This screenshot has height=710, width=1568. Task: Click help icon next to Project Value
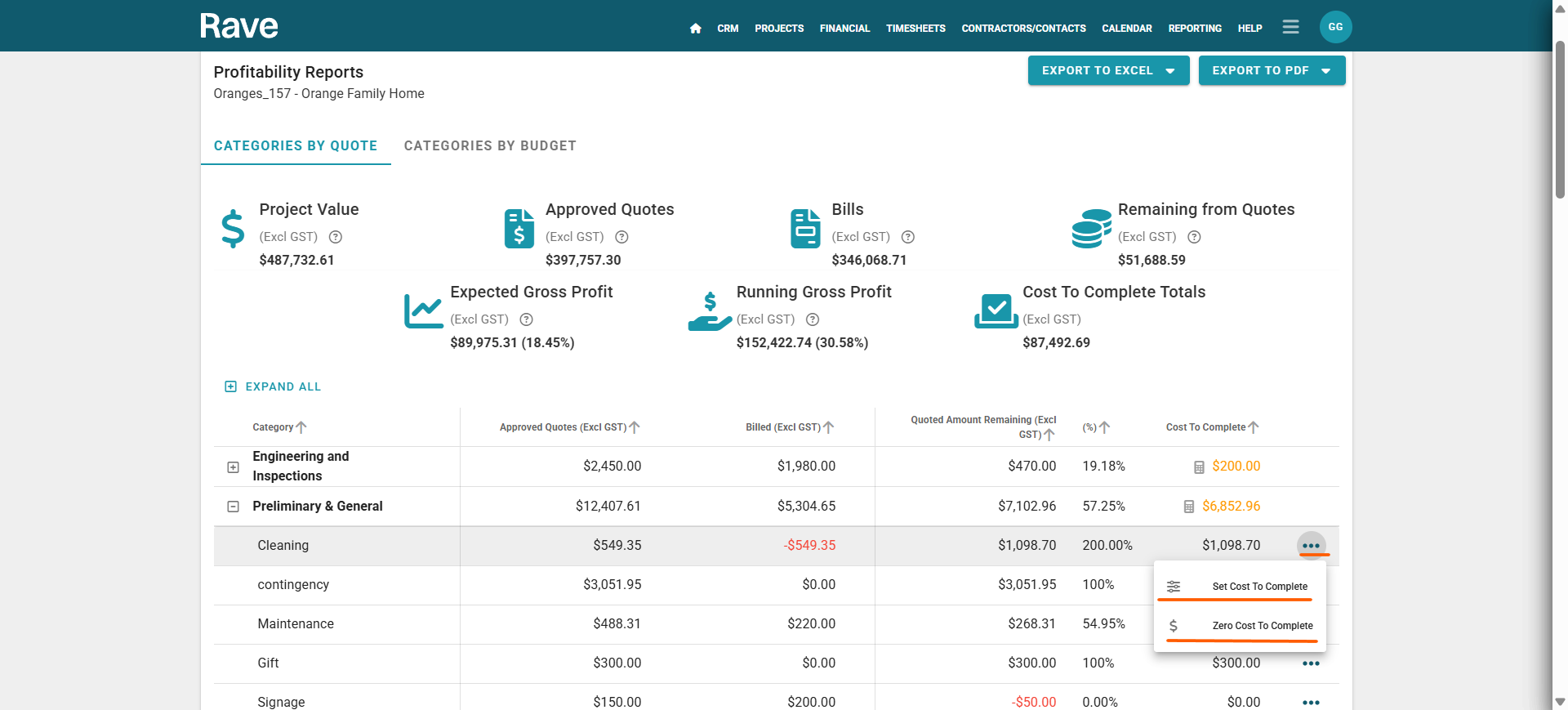[x=336, y=237]
